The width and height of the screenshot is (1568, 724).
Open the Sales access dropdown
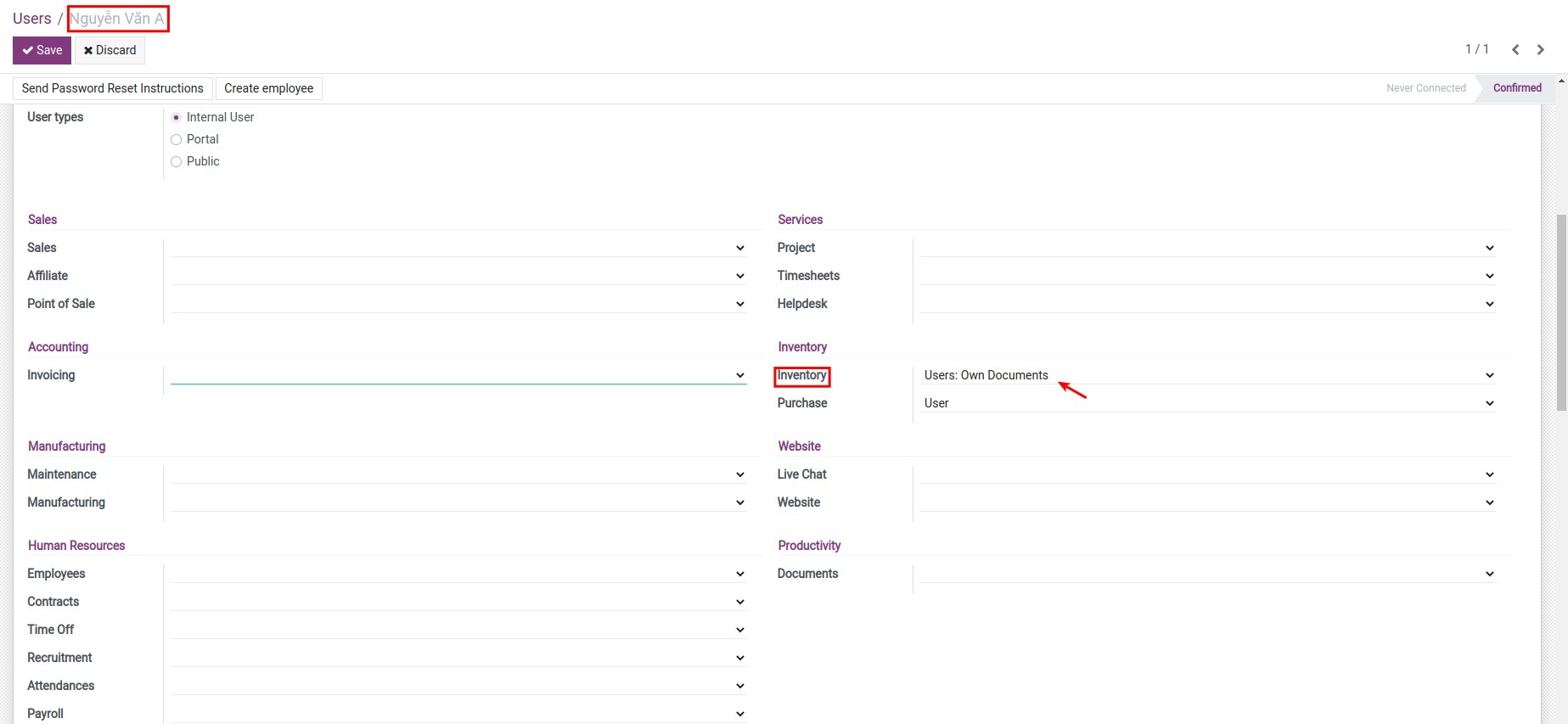(458, 248)
